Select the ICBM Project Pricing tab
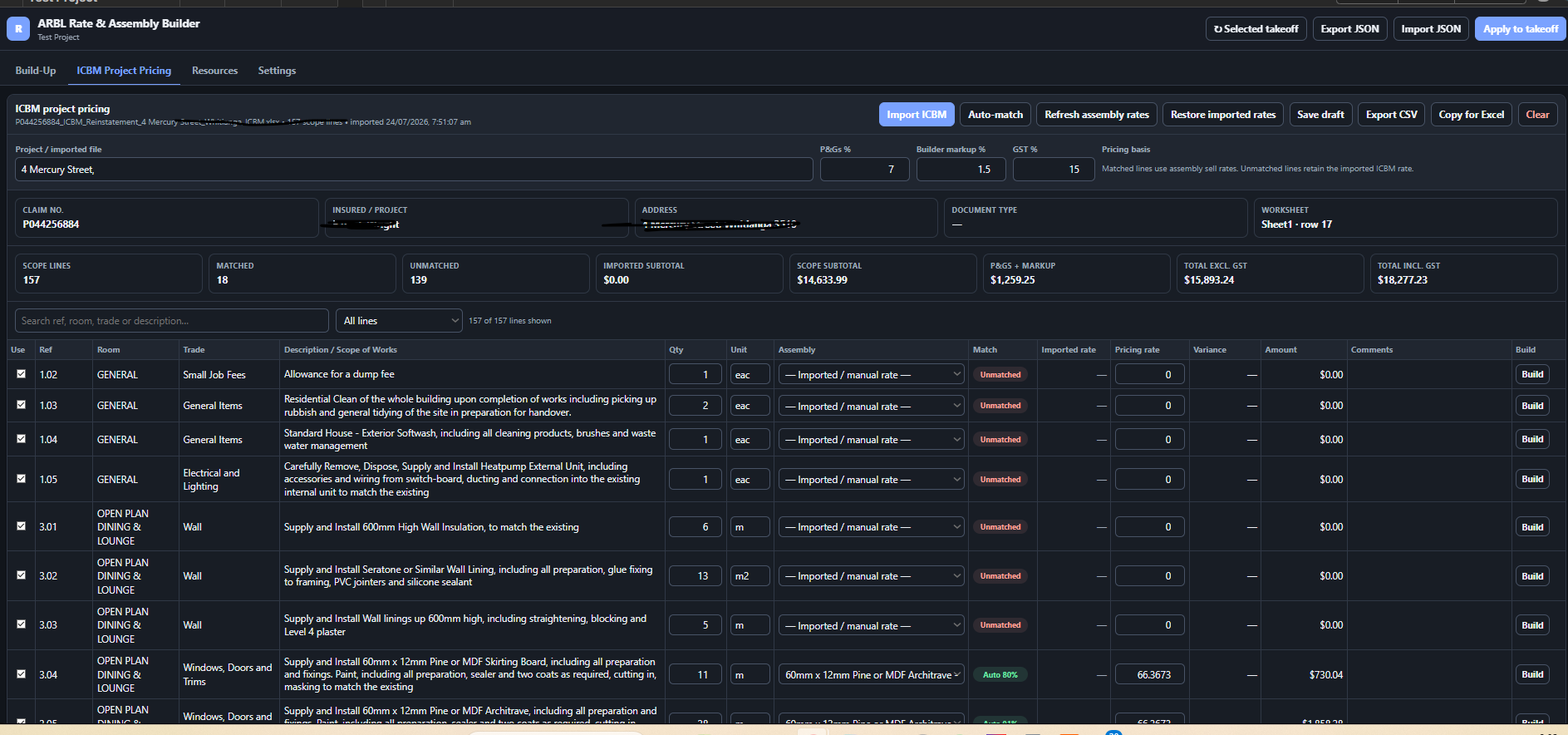 [x=124, y=71]
